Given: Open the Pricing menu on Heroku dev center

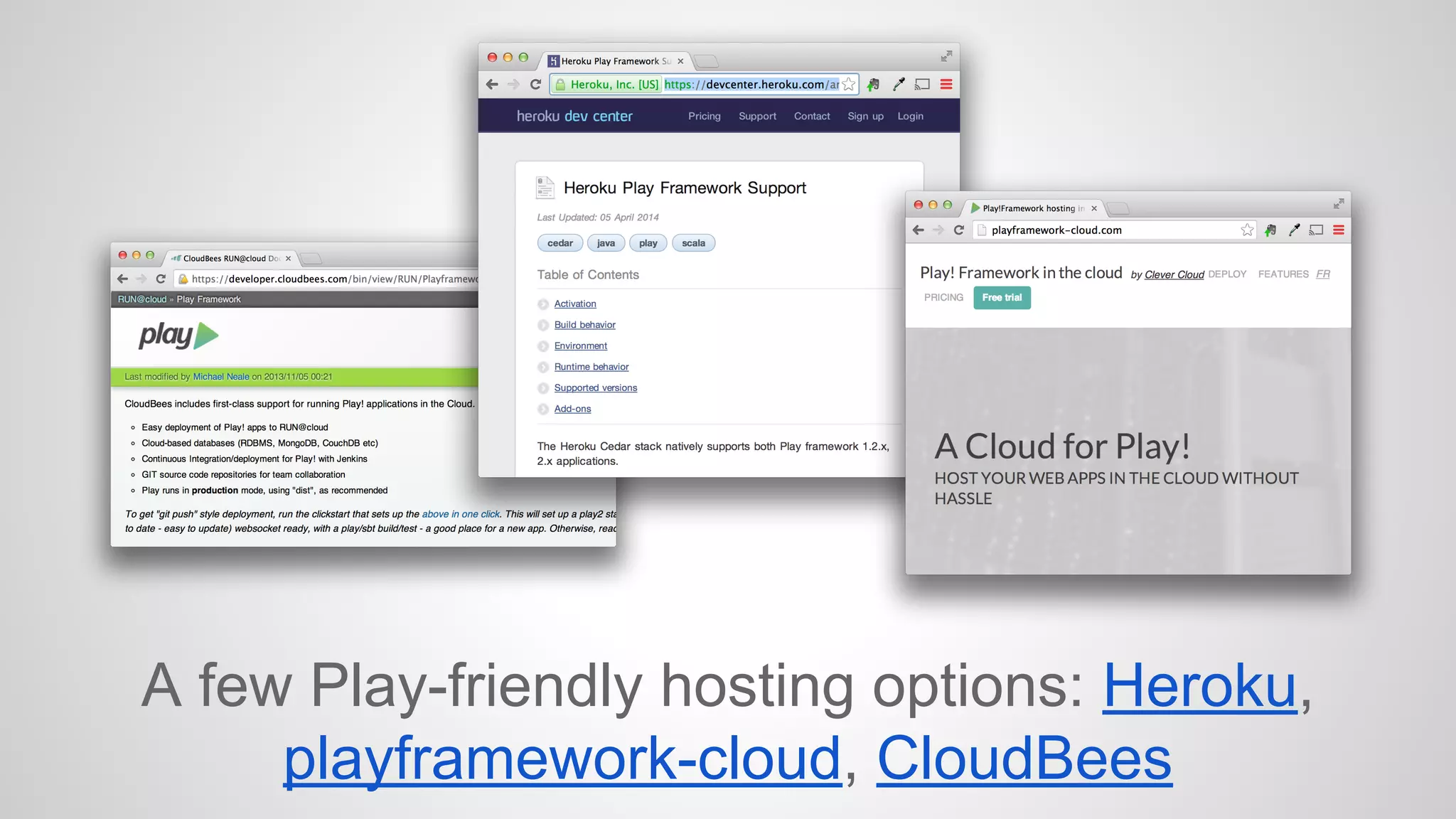Looking at the screenshot, I should 704,117.
